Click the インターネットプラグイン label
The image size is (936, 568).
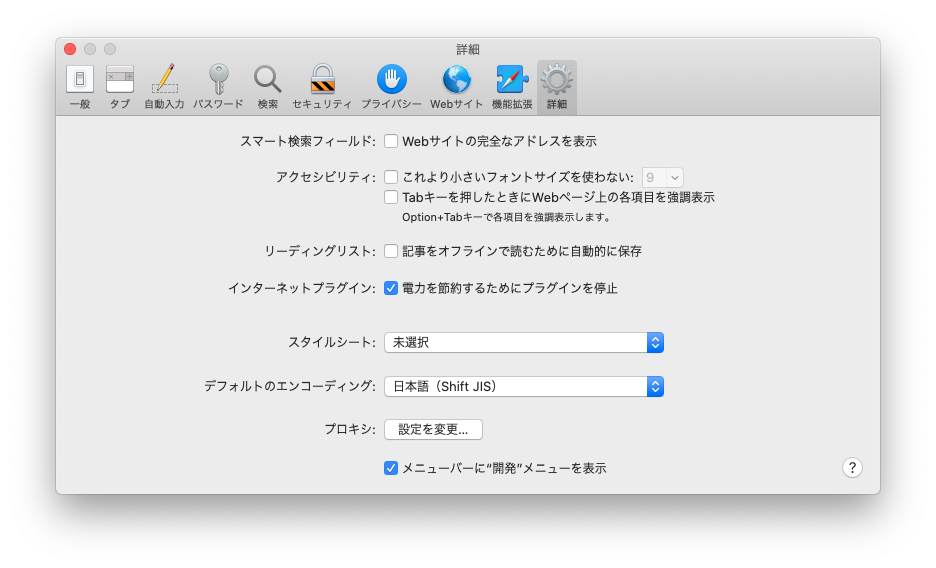(x=302, y=288)
